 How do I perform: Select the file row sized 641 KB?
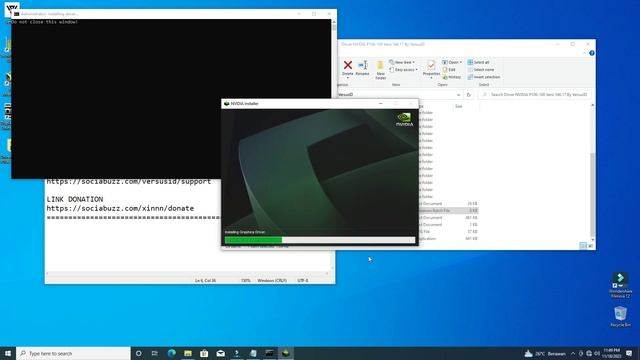coord(448,238)
